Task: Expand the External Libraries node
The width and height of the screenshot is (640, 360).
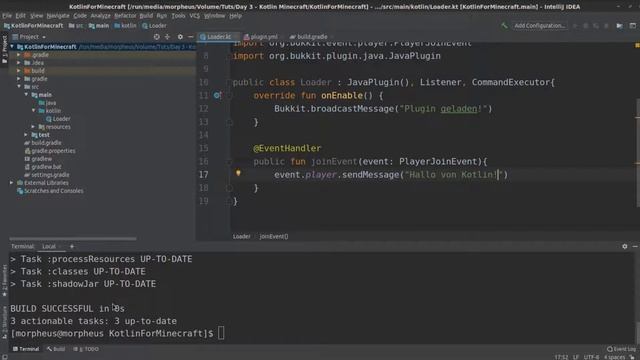Action: click(x=11, y=183)
